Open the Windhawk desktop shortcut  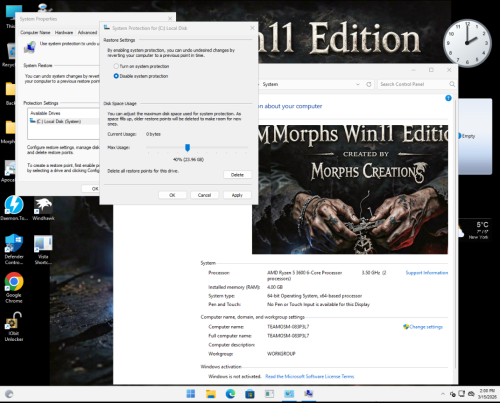coord(43,208)
